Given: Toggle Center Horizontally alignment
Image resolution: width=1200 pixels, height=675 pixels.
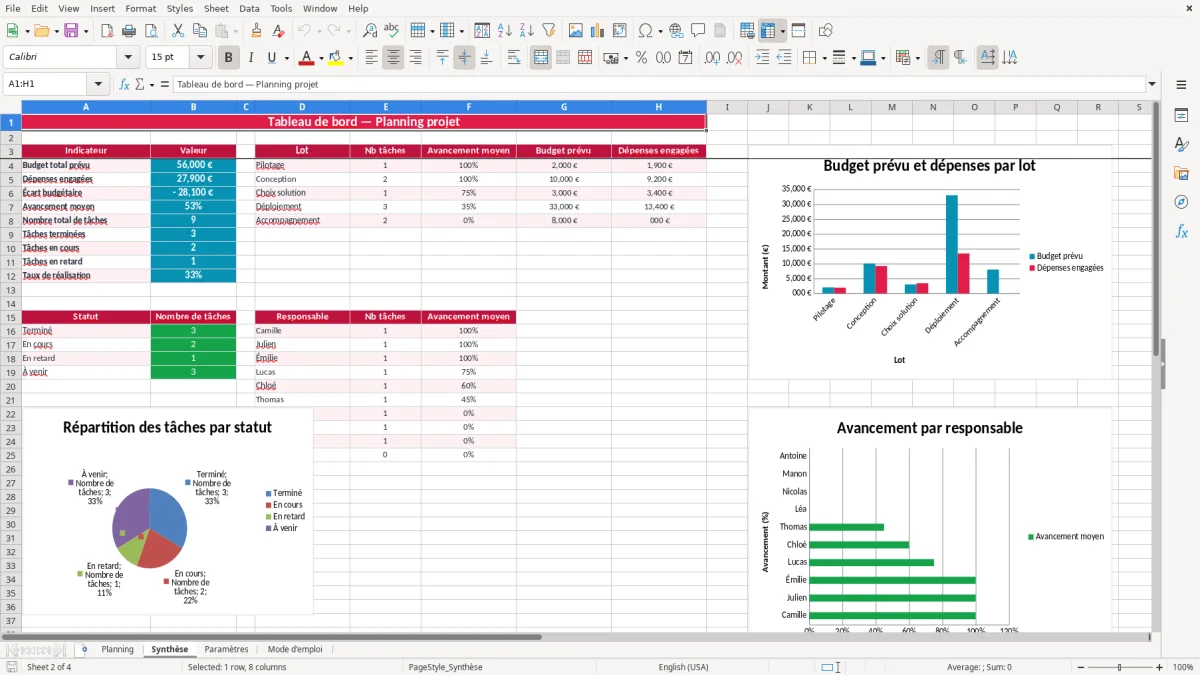Looking at the screenshot, I should (393, 58).
